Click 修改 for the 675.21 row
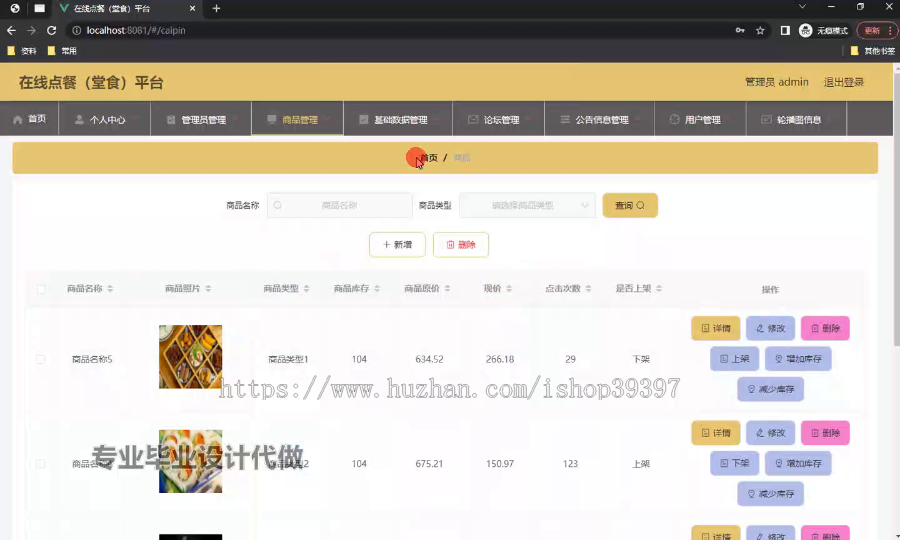 point(770,433)
